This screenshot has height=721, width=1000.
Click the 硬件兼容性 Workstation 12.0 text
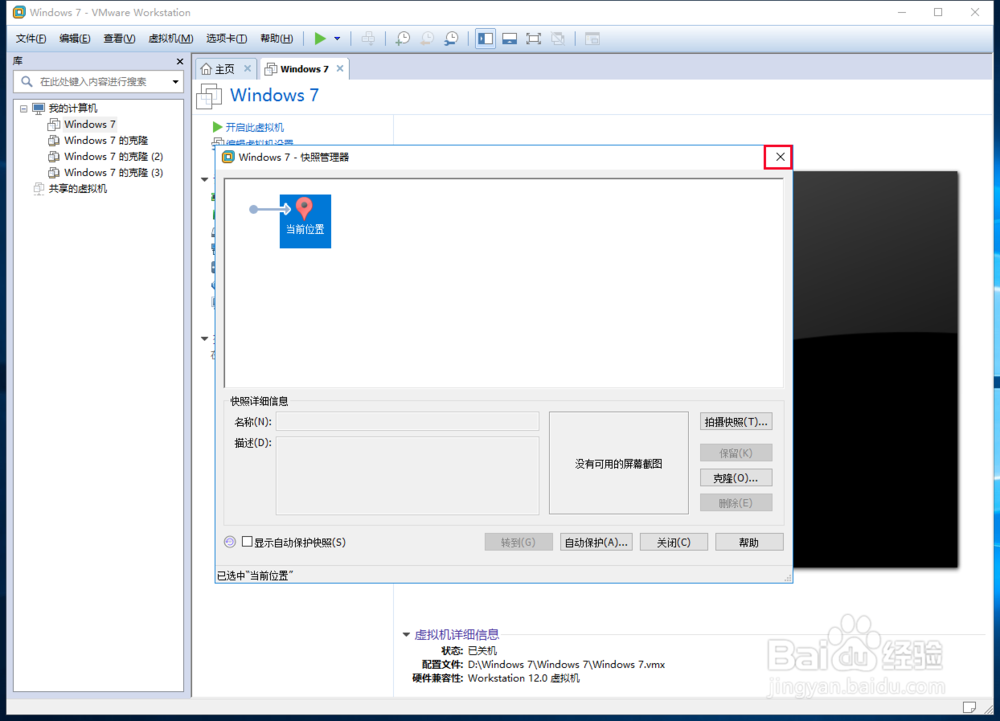pyautogui.click(x=524, y=678)
